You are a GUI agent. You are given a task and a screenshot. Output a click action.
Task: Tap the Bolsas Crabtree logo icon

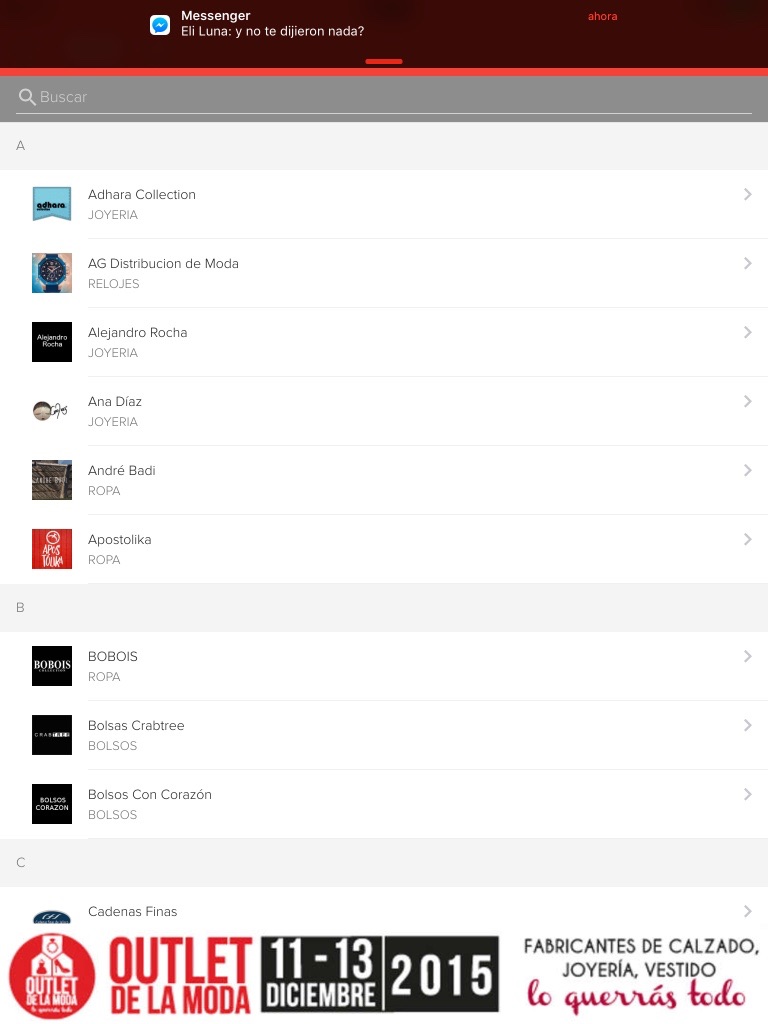52,735
